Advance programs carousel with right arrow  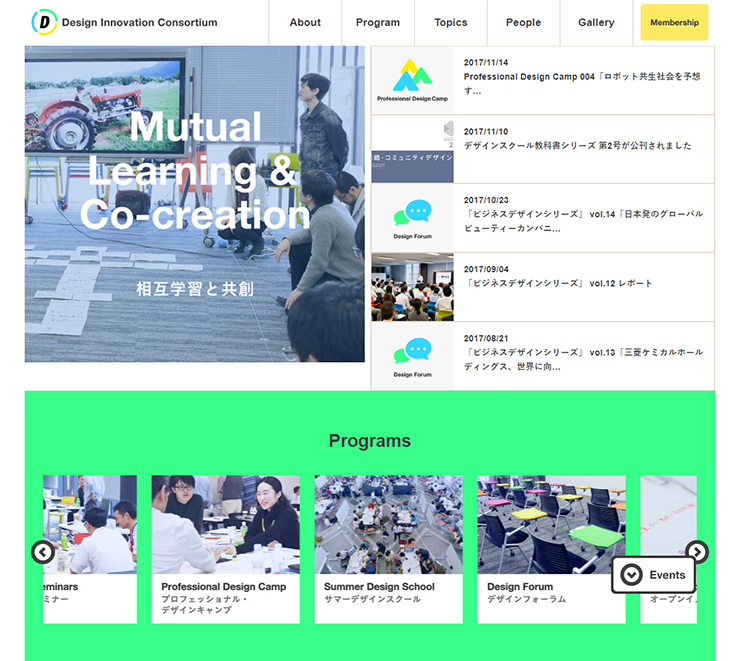(697, 551)
